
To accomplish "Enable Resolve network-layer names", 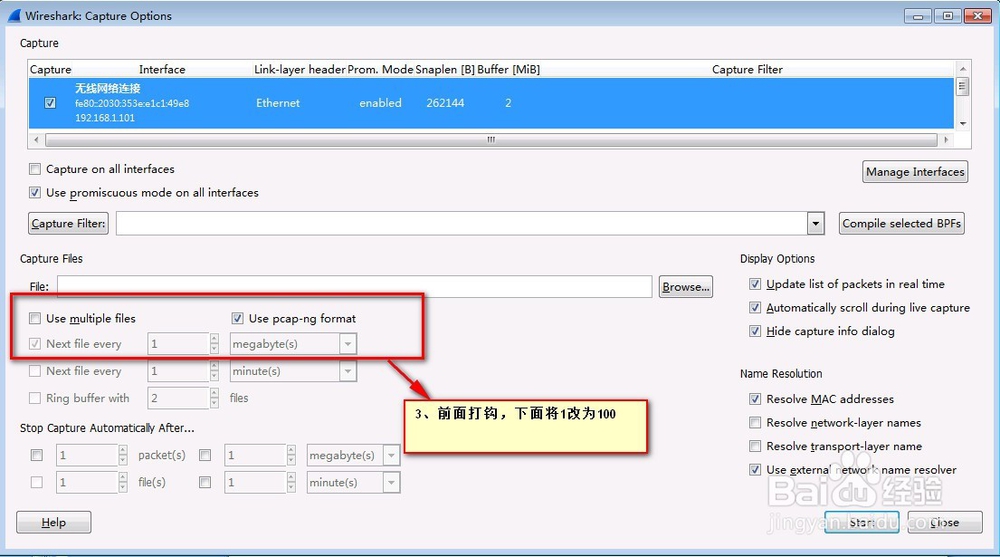I will [755, 422].
